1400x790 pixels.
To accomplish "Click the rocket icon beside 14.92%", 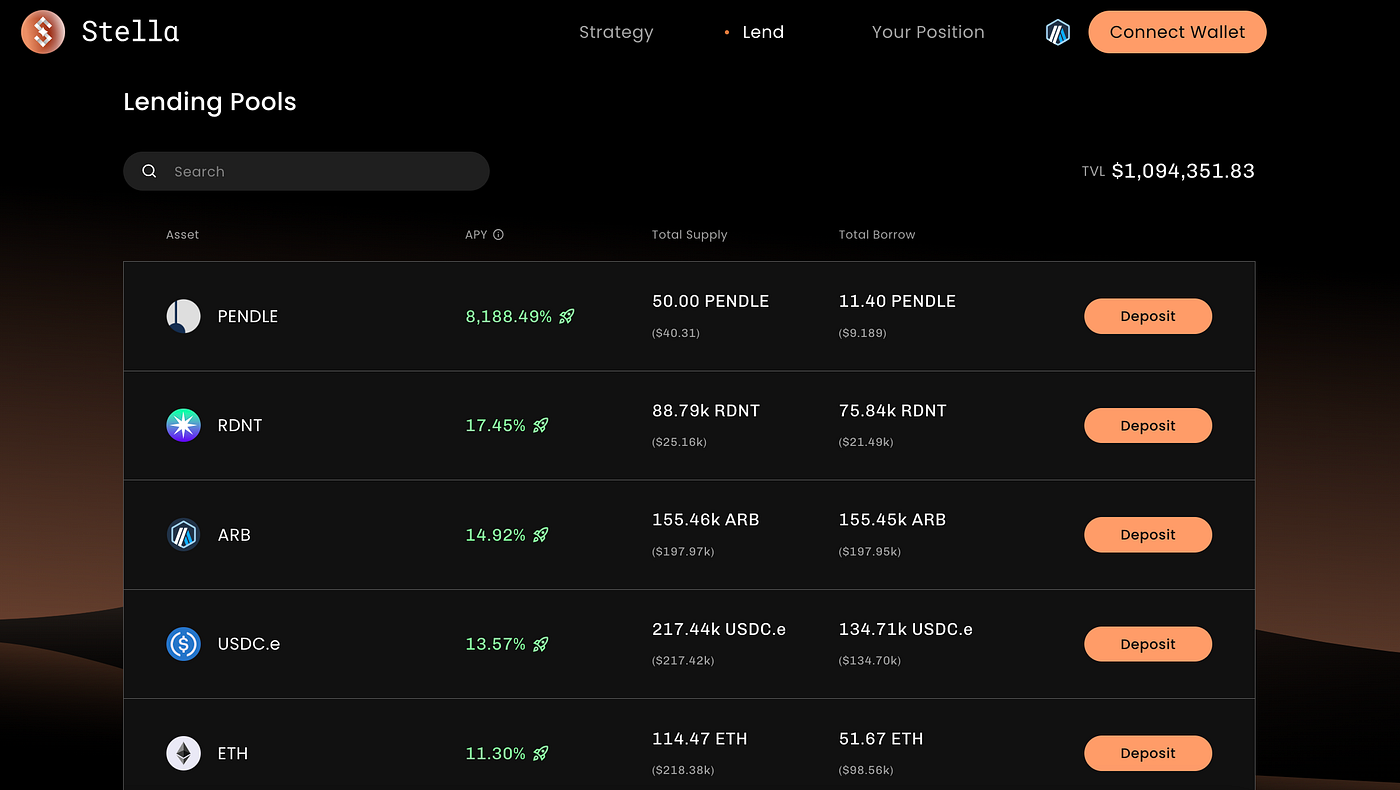I will pos(541,535).
